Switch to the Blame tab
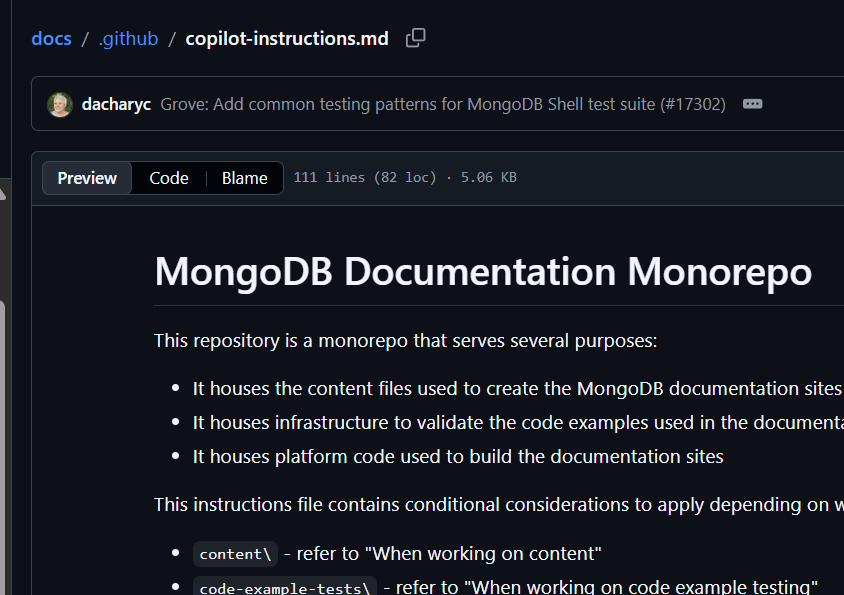 click(244, 177)
